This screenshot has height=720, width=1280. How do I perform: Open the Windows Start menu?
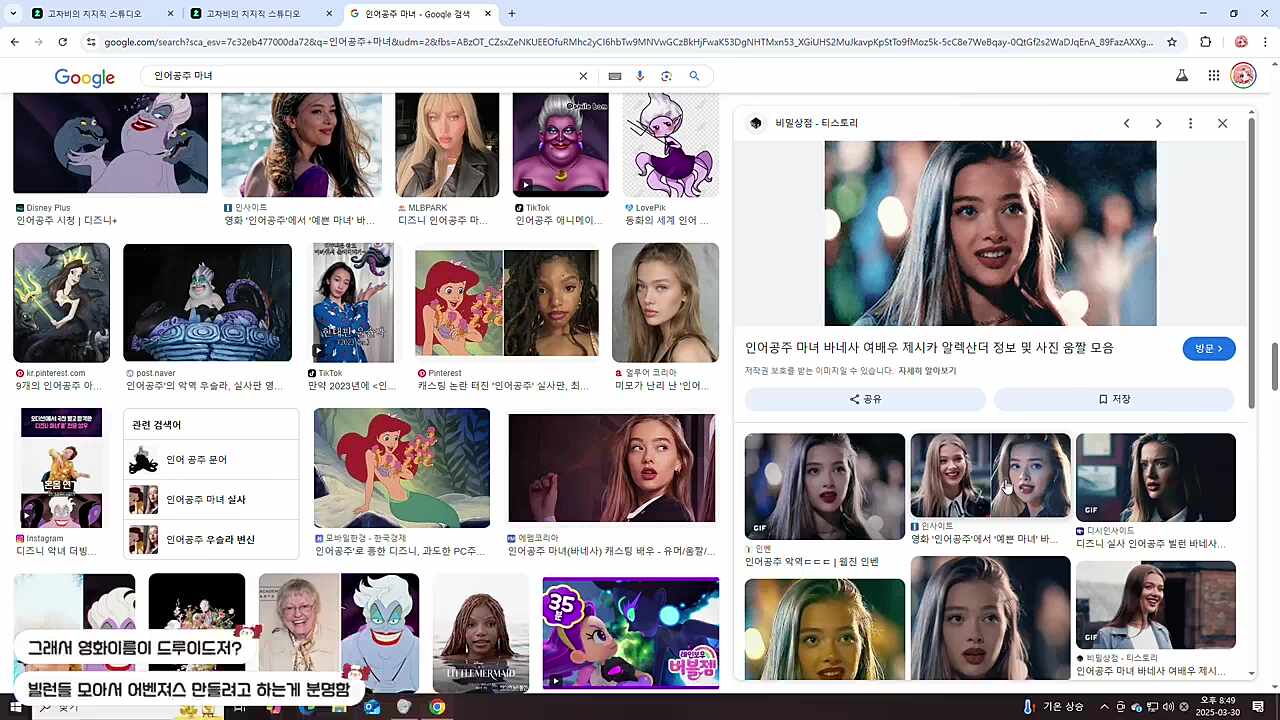[x=14, y=707]
